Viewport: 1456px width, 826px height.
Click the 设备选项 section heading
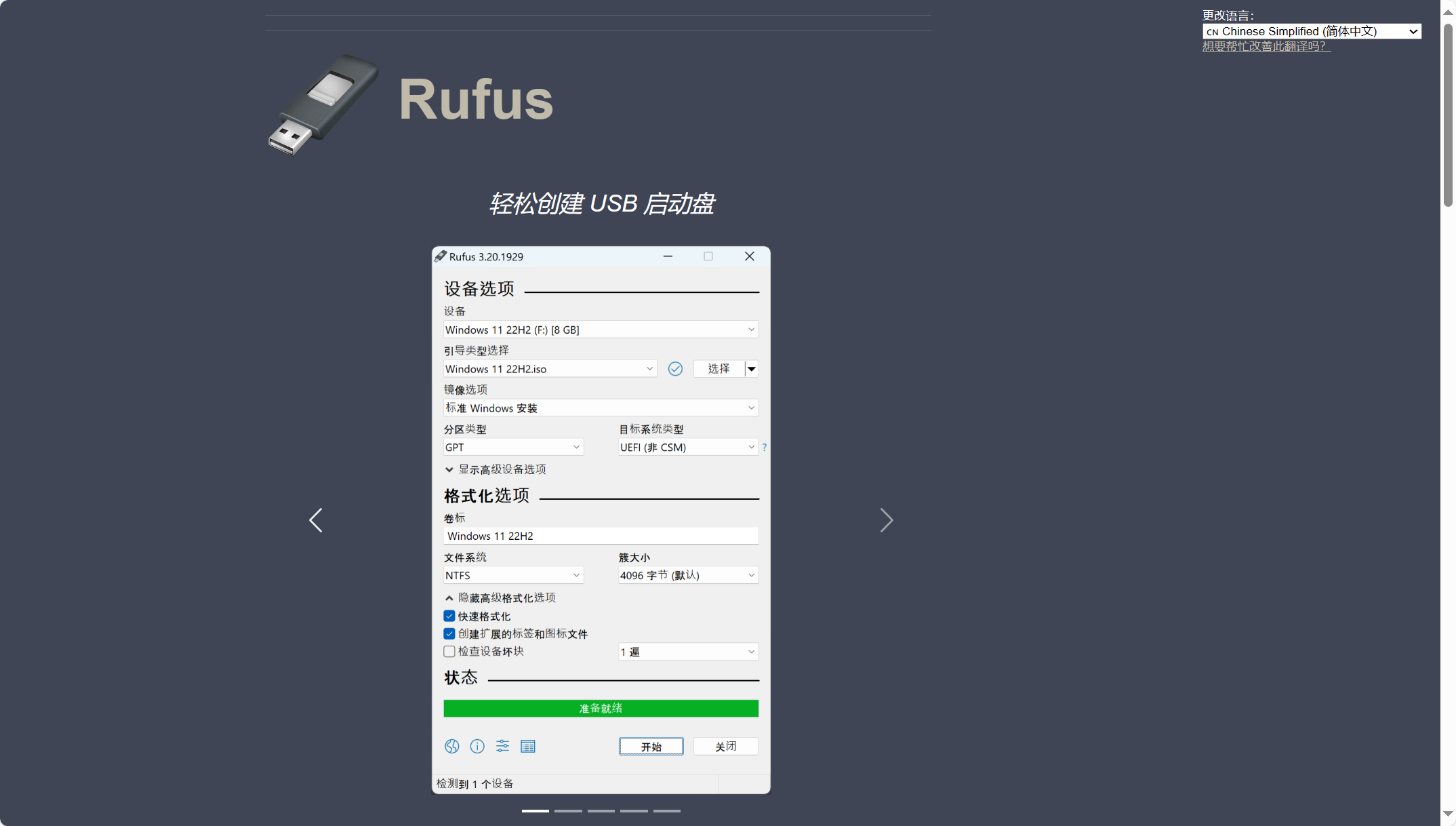479,289
